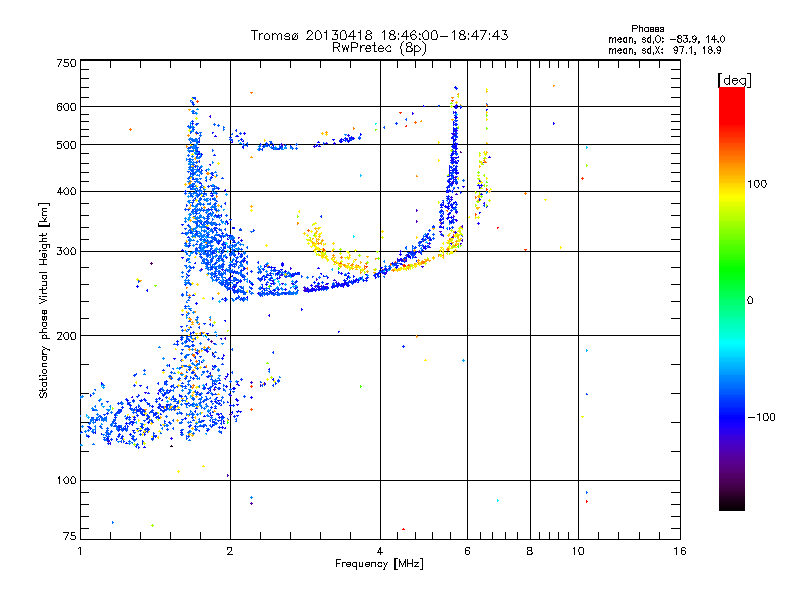This screenshot has height=600, width=800.
Task: Click the y-axis tick label "200"
Action: 66,336
